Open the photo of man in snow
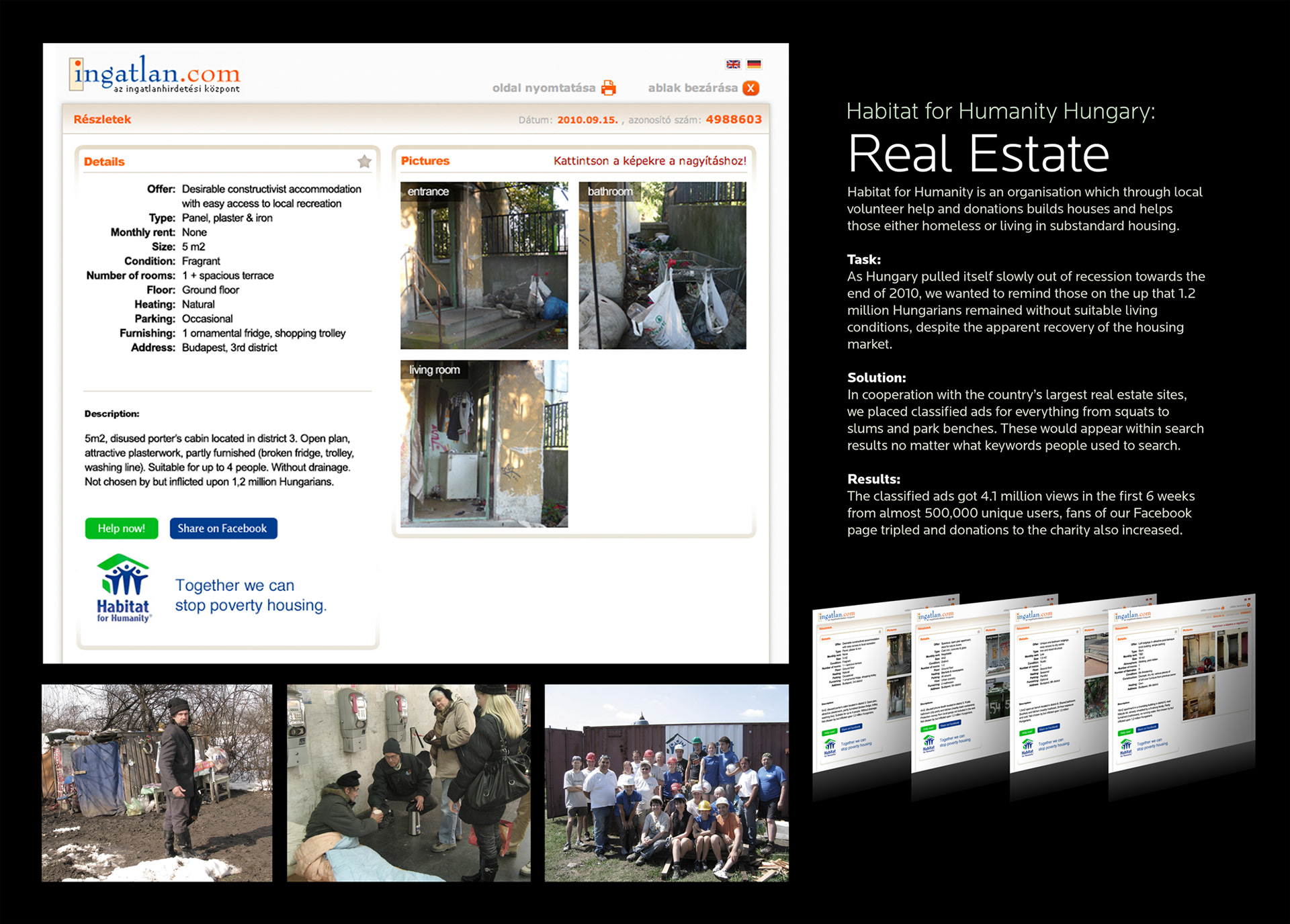Viewport: 1290px width, 924px height. click(157, 783)
